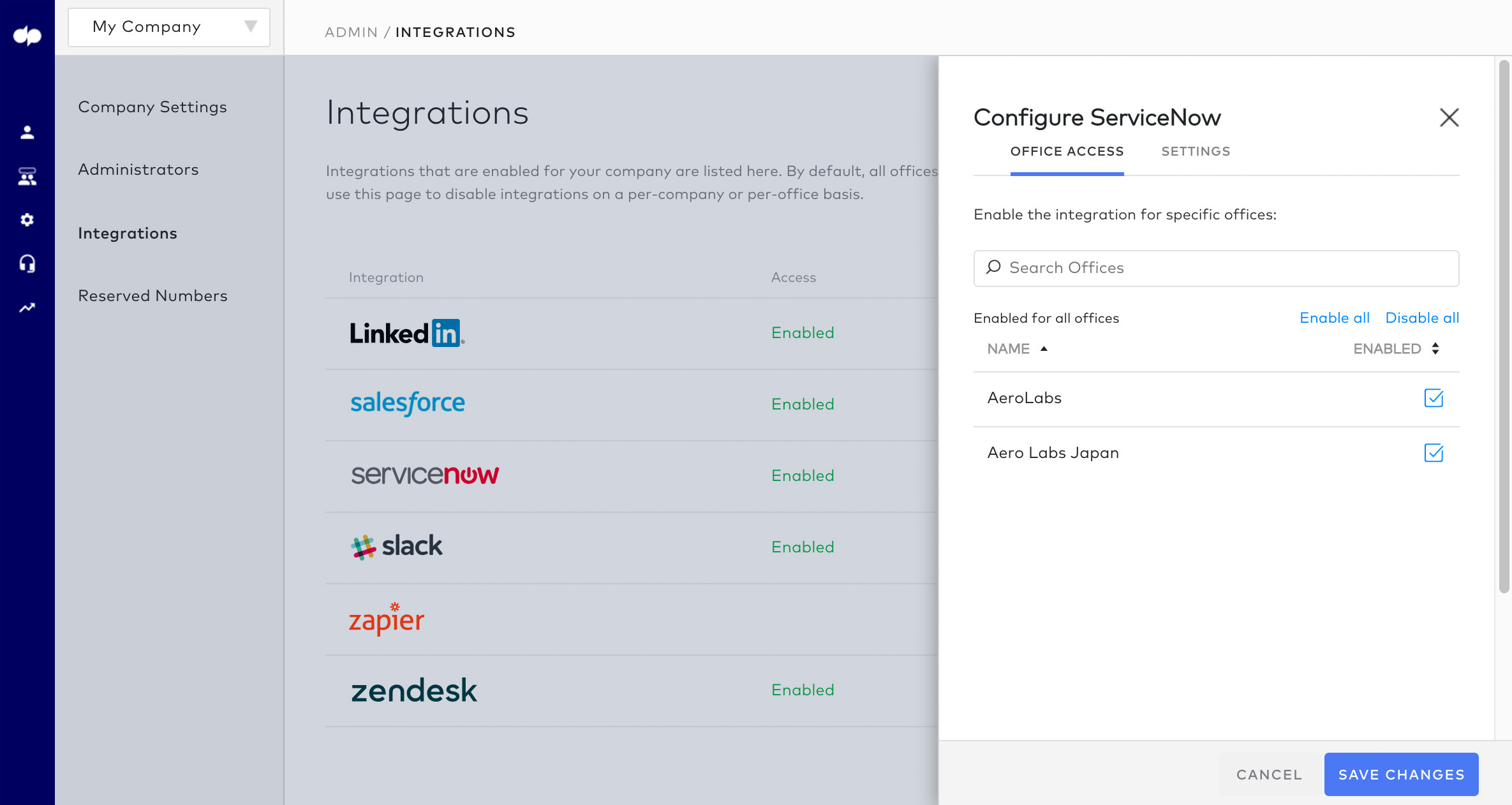Close the Configure ServiceNow panel
Screen dimensions: 1512x805
(1449, 117)
